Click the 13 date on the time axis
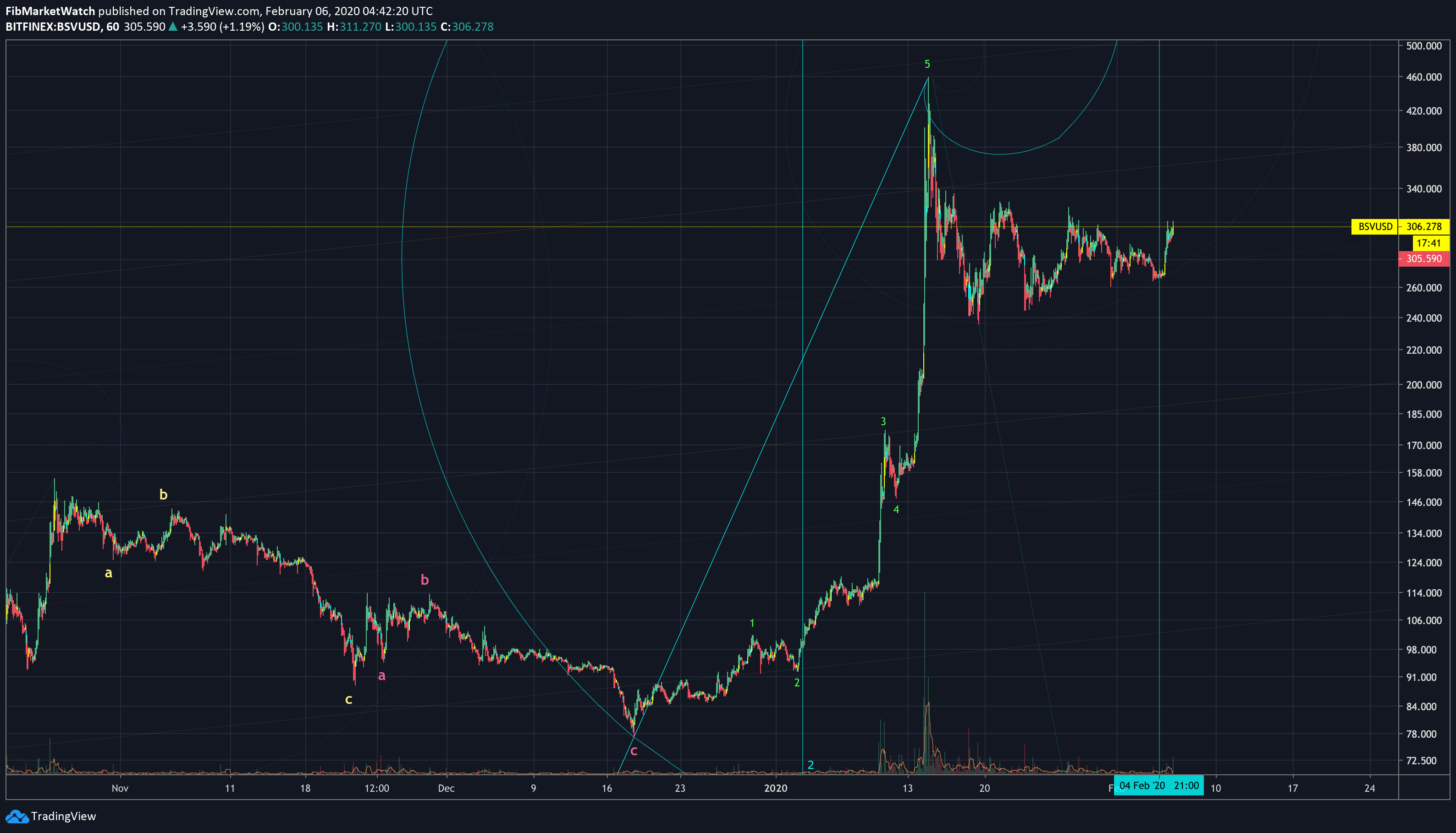Screen dimensions: 1456x833 (x=908, y=789)
